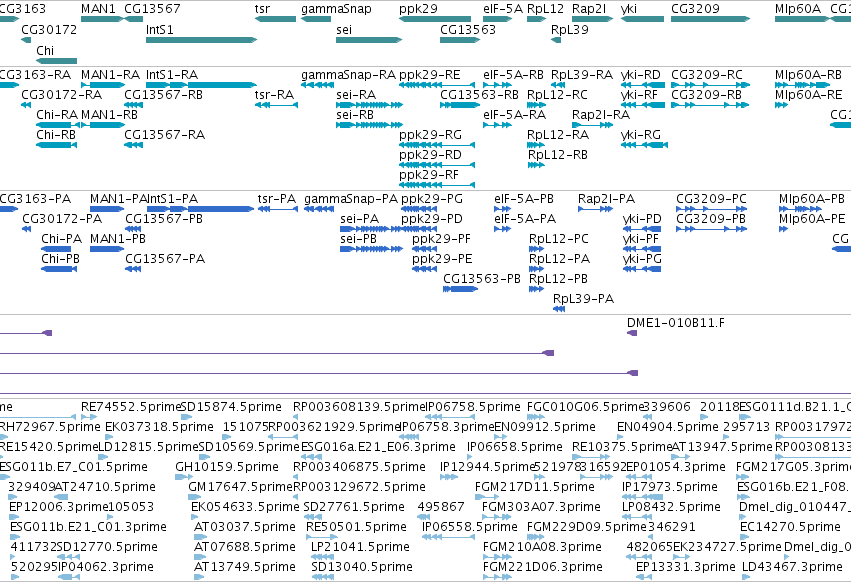Image resolution: width=851 pixels, height=582 pixels.
Task: Open protein CG13563-PB
Action: pyautogui.click(x=482, y=279)
